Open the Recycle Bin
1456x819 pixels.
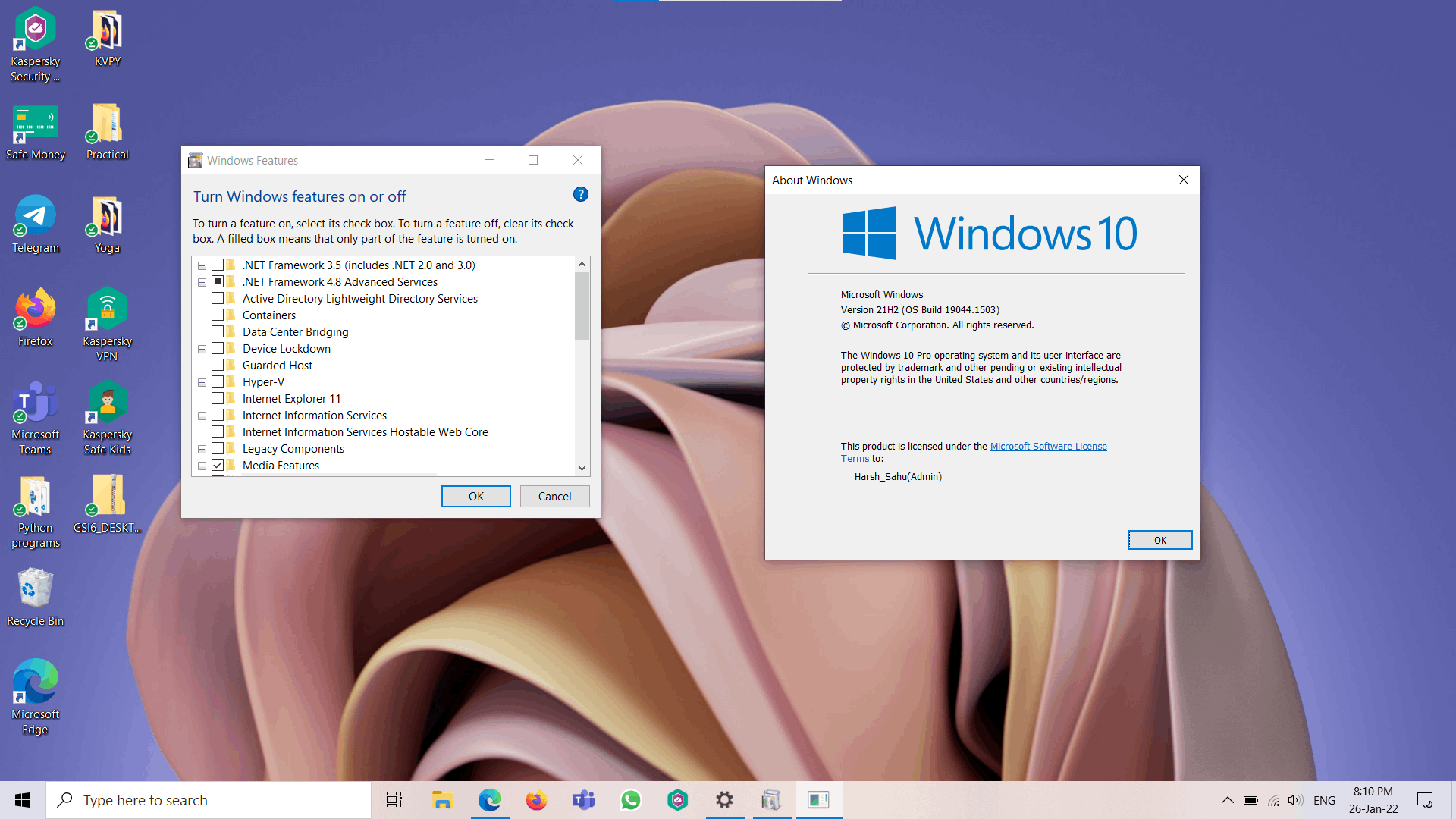35,598
